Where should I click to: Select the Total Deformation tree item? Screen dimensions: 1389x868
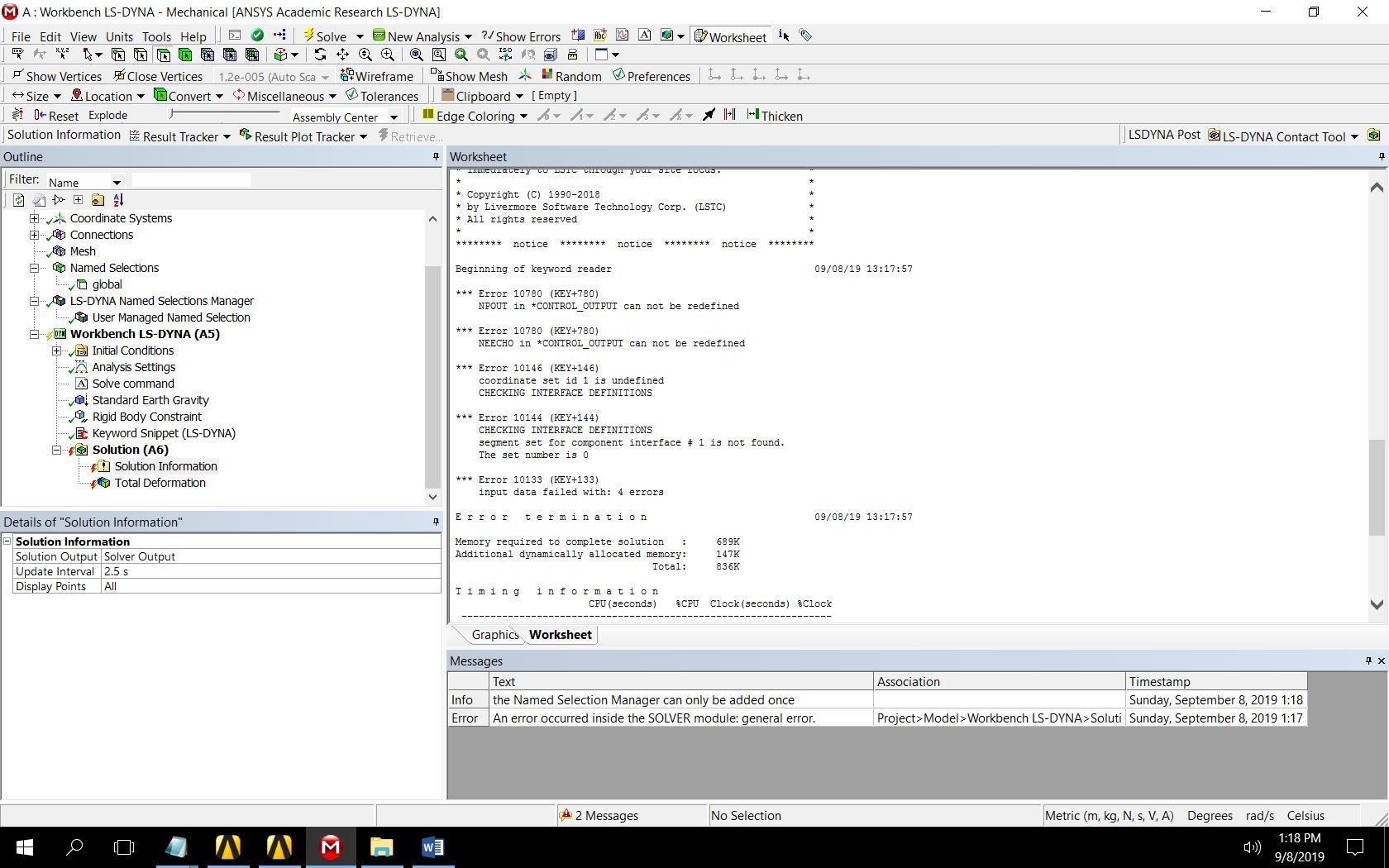click(160, 483)
